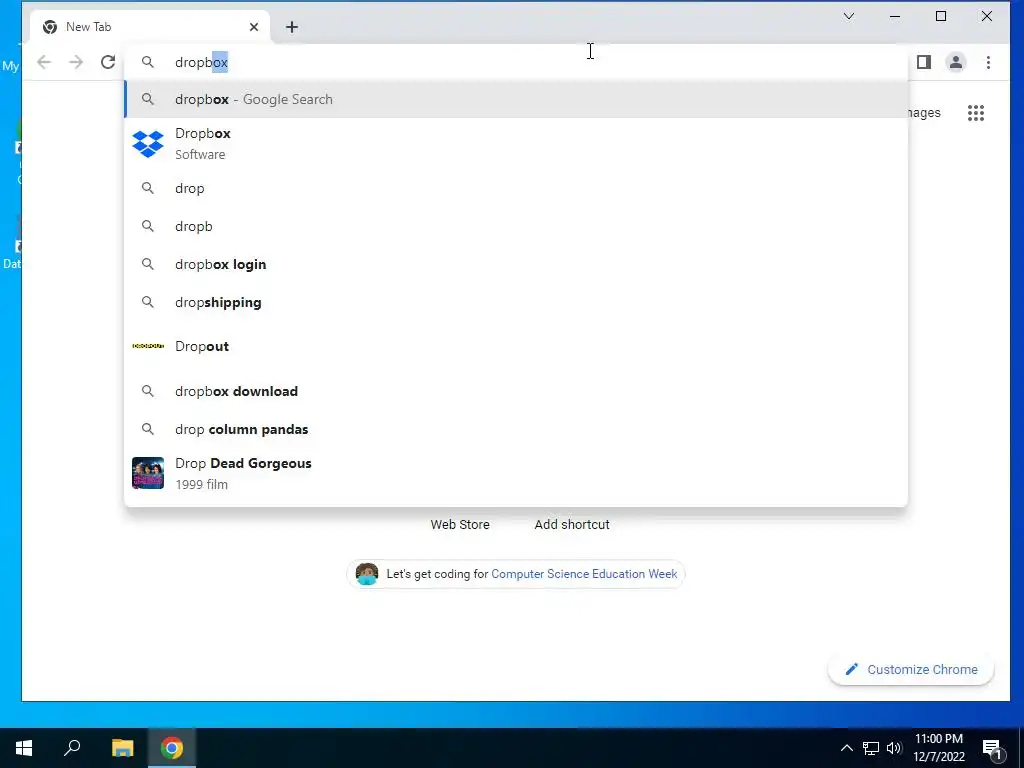Click the Chrome taskbar icon
Screen dimensions: 1024x768
click(x=172, y=748)
